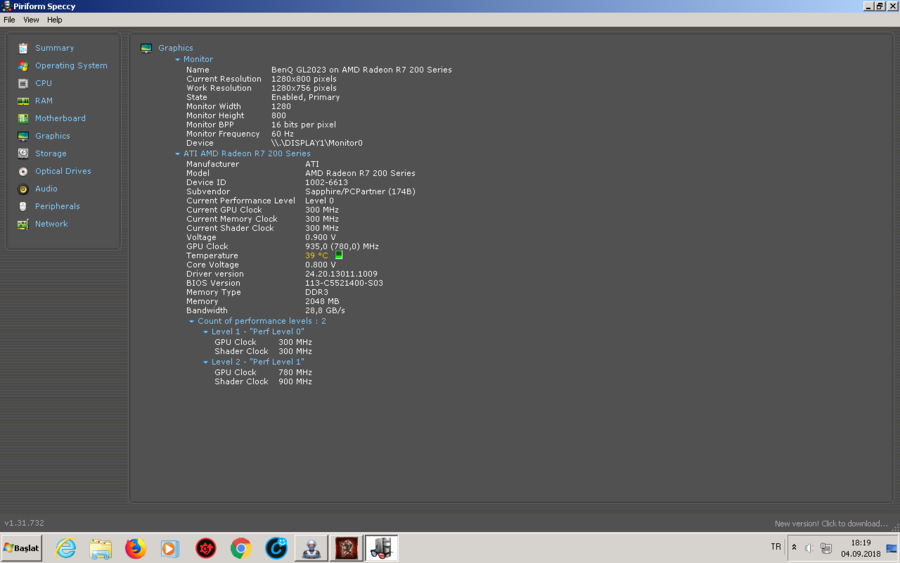The height and width of the screenshot is (563, 900).
Task: Open the media player taskbar icon
Action: pyautogui.click(x=170, y=549)
